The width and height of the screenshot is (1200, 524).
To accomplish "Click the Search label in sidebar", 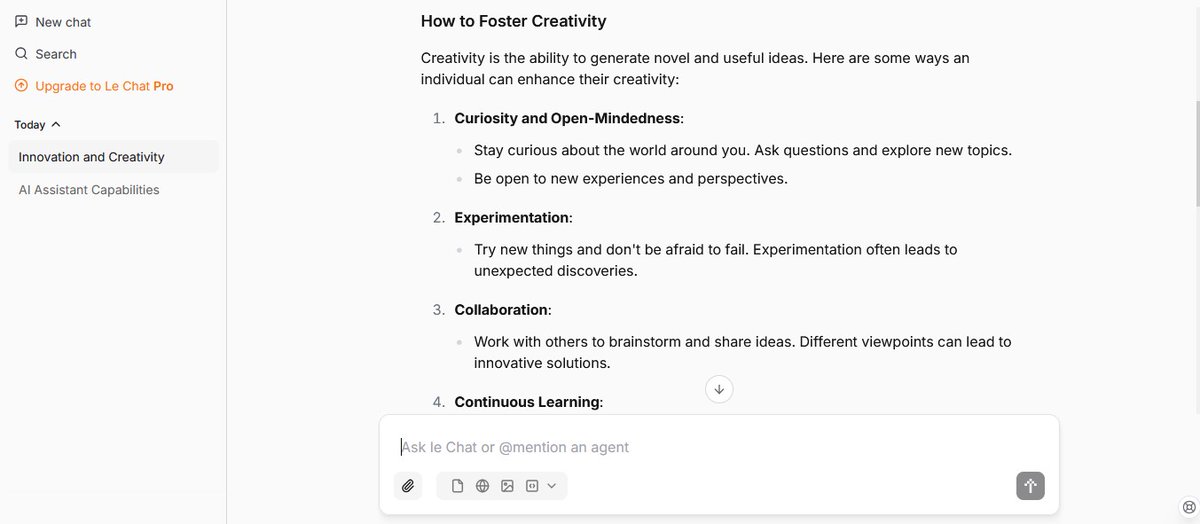I will [x=56, y=54].
